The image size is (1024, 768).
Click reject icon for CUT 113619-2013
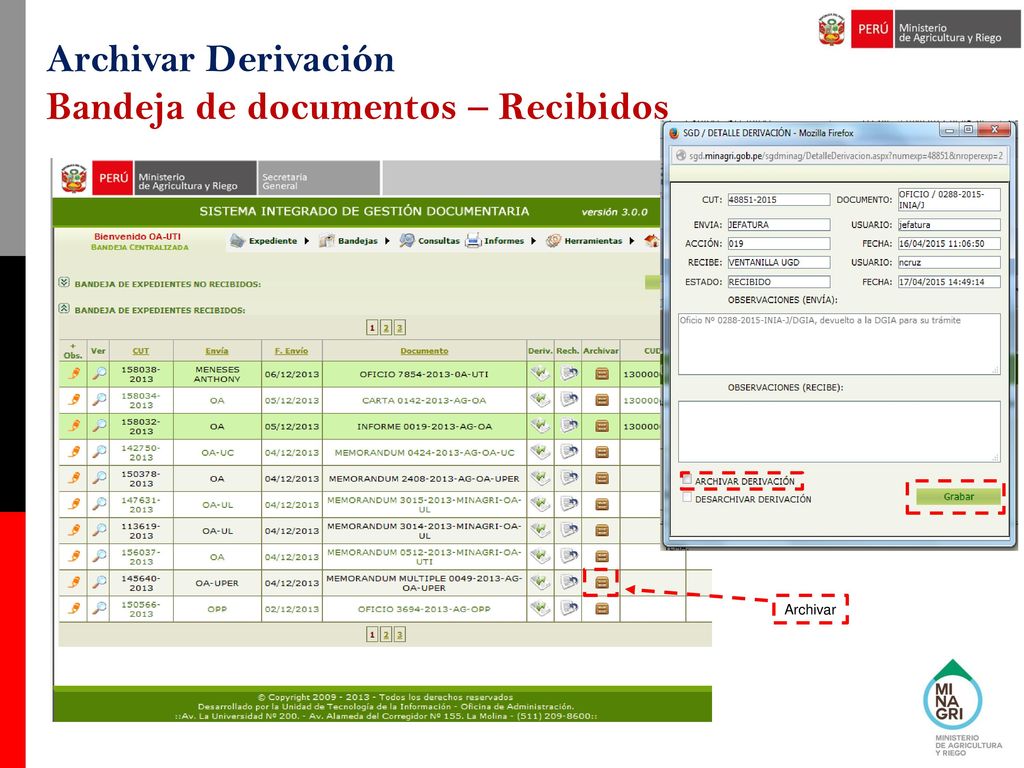tap(569, 530)
